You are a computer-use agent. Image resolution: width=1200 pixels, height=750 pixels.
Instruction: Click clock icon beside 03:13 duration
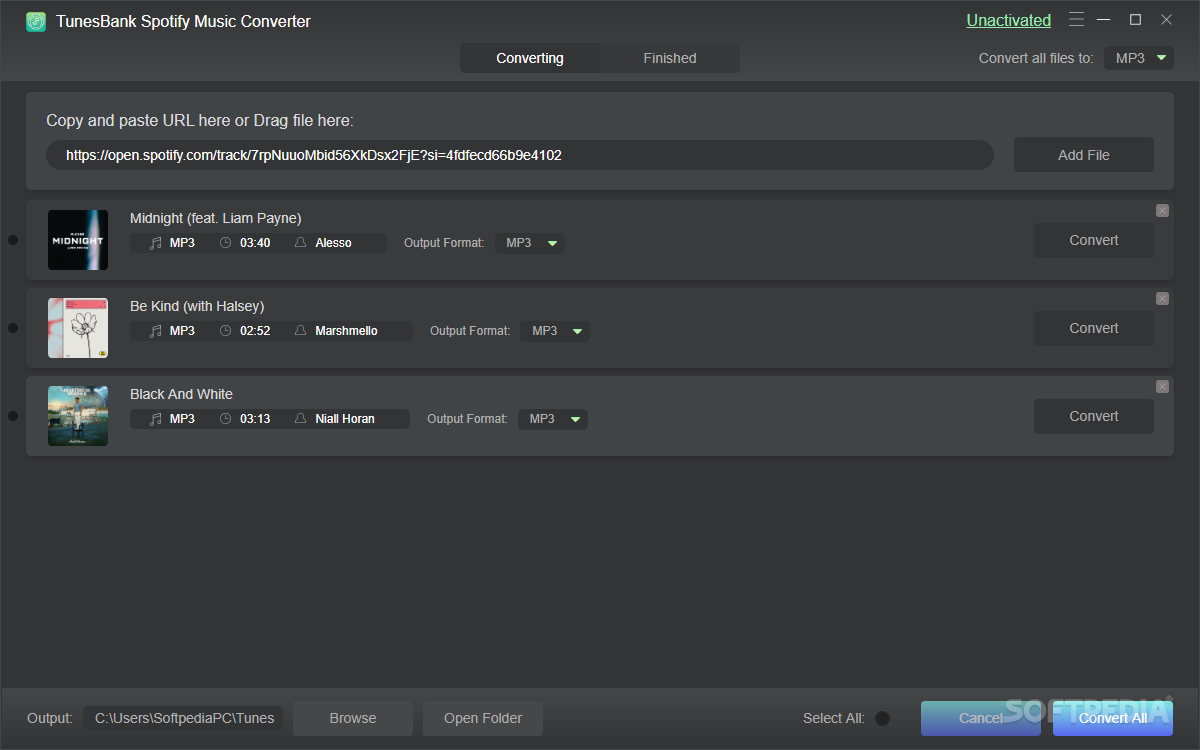pos(225,419)
